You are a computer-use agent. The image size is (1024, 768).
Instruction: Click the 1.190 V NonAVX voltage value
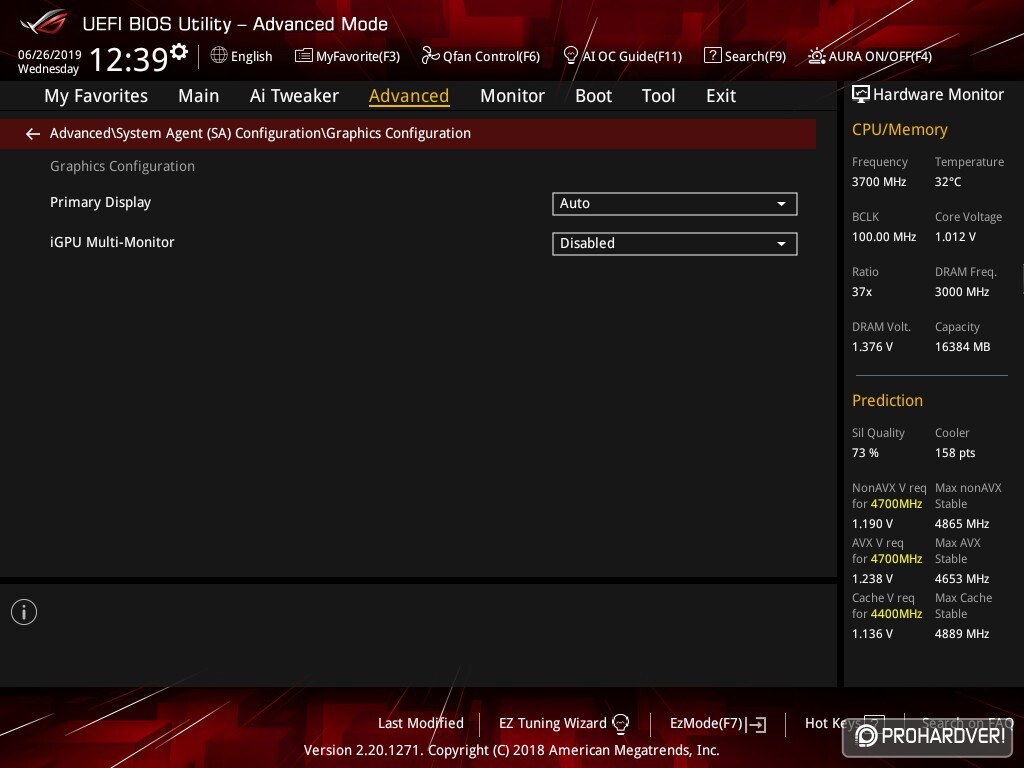point(872,524)
